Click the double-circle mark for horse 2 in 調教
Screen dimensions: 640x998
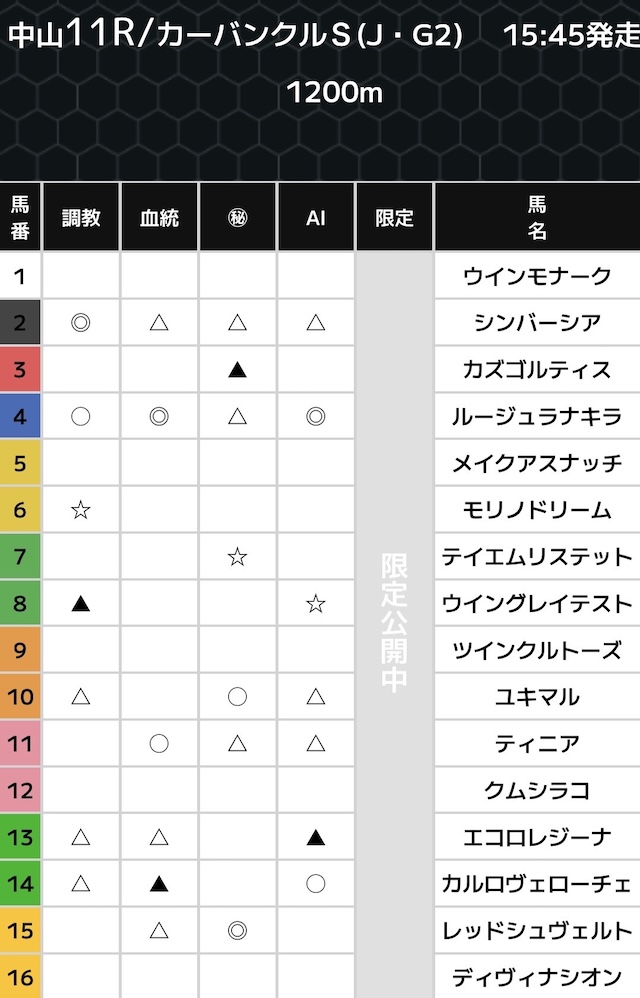pos(81,322)
